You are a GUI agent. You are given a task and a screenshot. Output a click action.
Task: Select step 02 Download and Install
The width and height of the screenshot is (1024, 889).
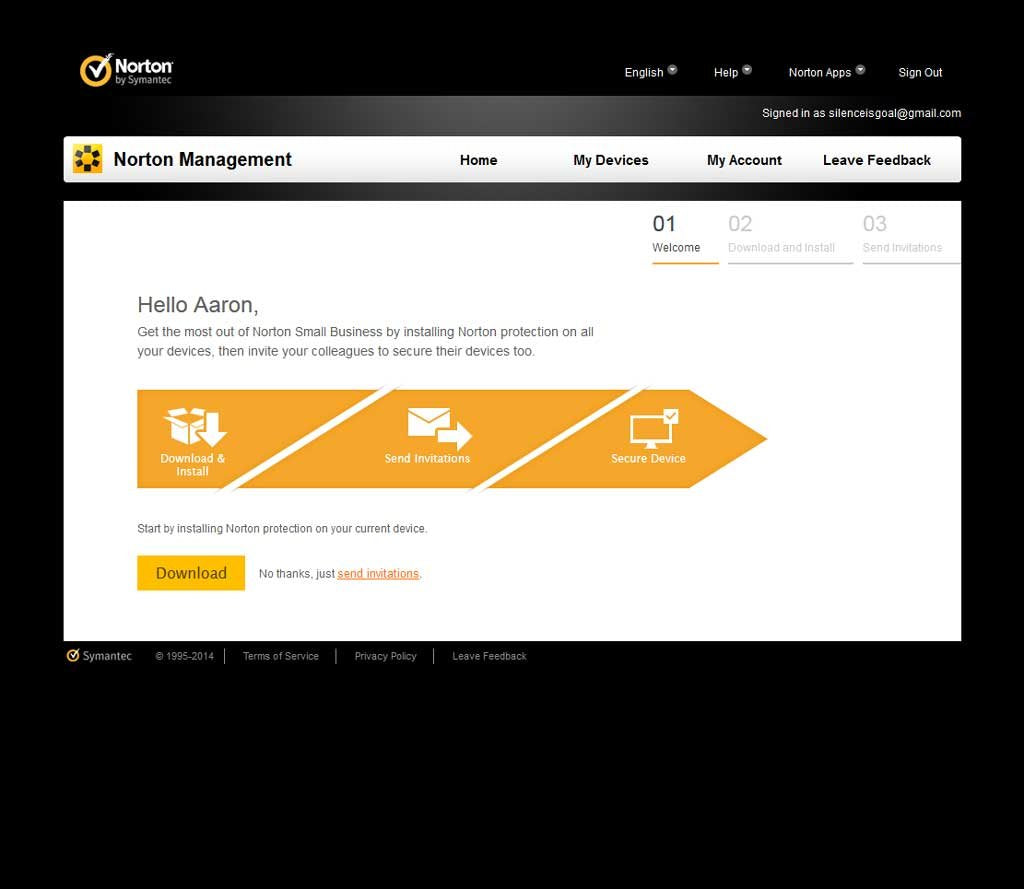pyautogui.click(x=782, y=235)
